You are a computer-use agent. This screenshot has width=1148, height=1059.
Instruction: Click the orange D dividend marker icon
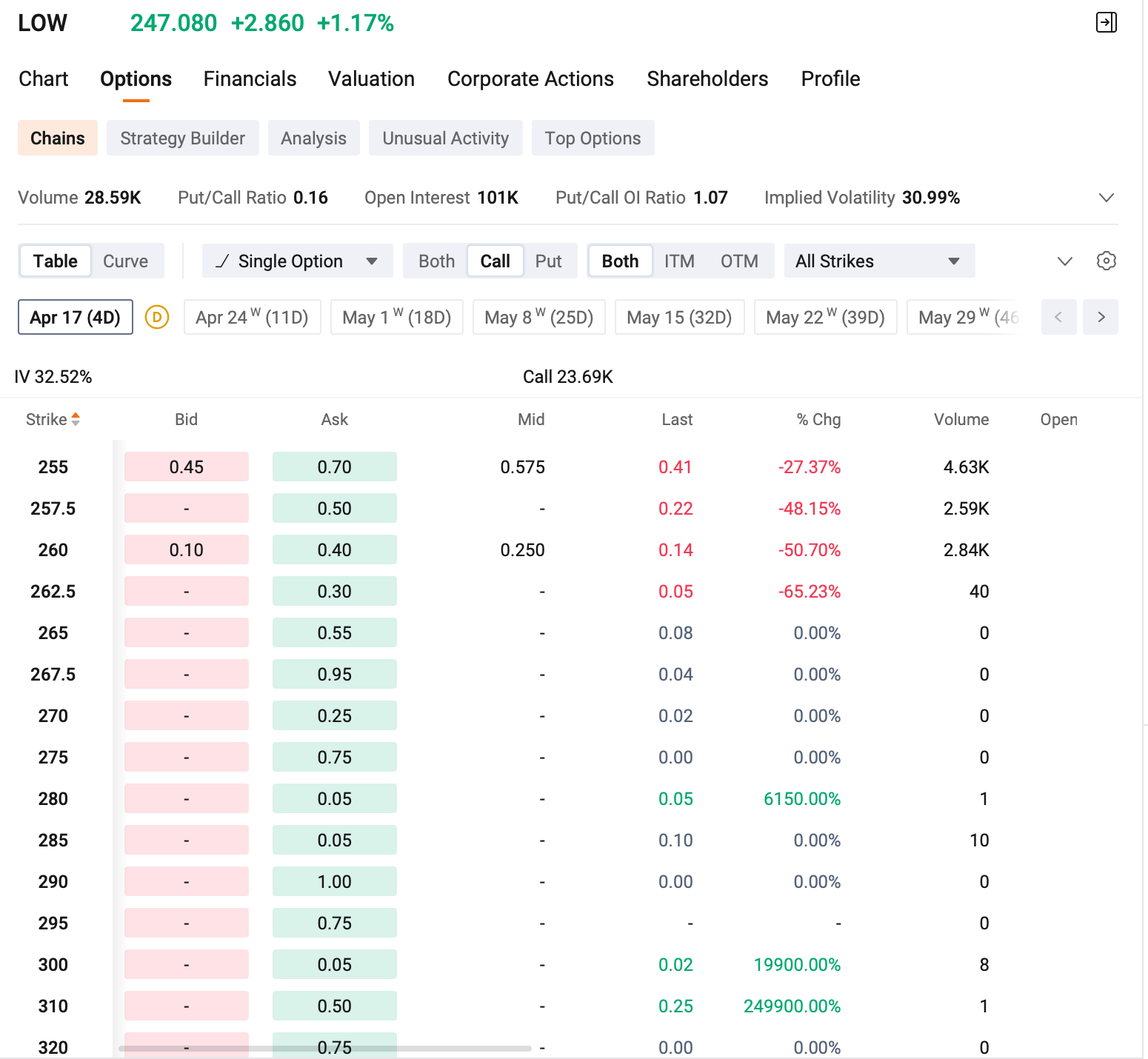157,317
